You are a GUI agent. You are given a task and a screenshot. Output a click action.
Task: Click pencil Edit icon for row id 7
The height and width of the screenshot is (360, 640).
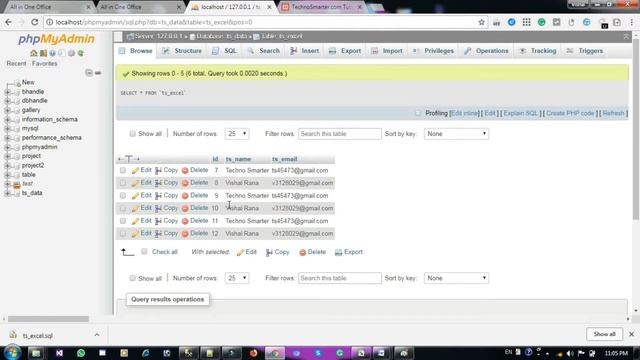pos(136,170)
